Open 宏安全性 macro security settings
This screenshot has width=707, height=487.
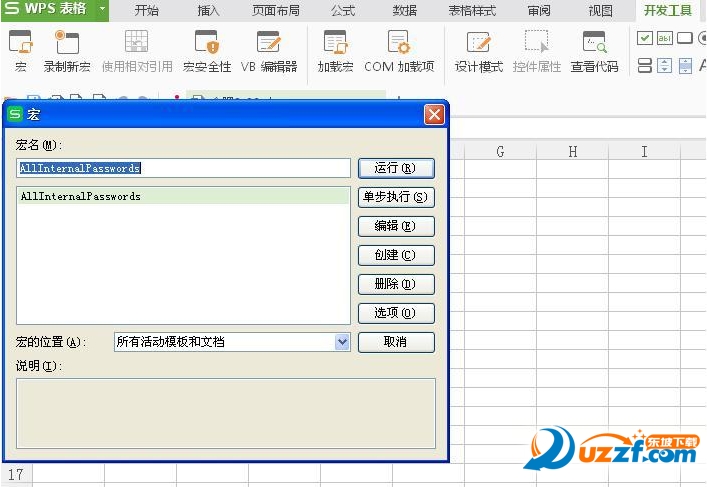tap(206, 50)
